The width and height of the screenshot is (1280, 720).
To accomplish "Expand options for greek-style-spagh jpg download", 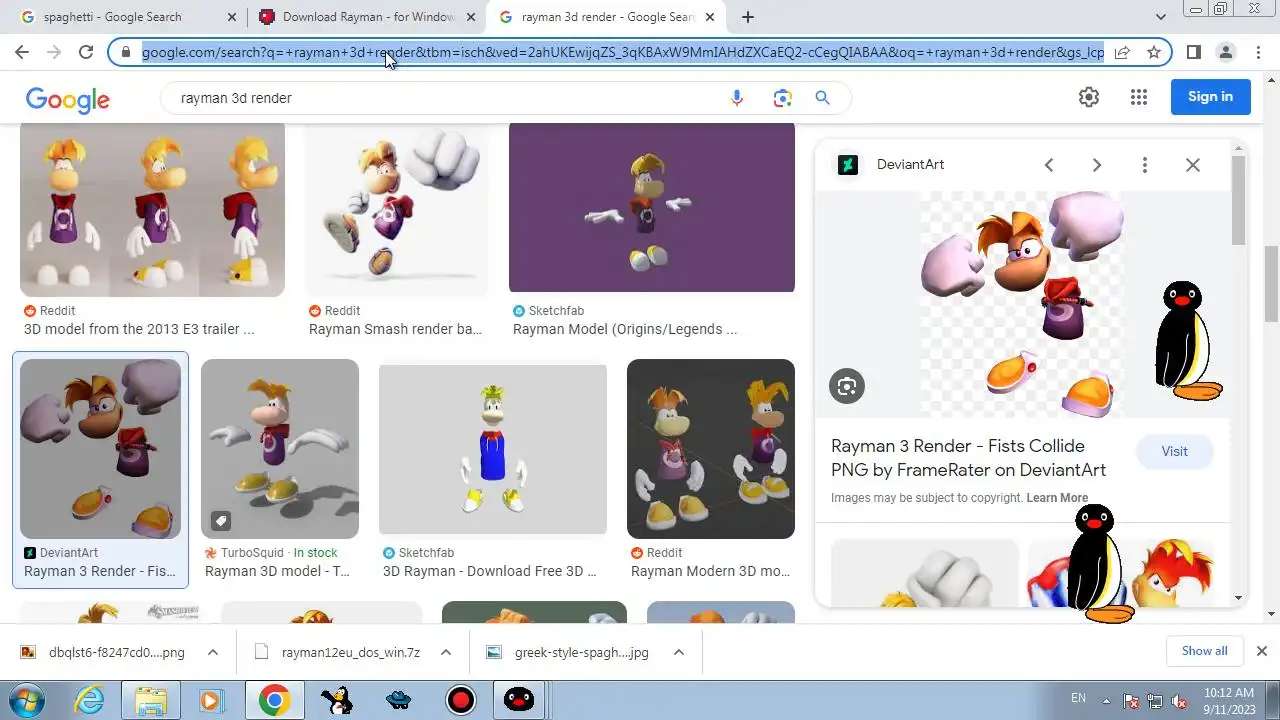I will 679,652.
